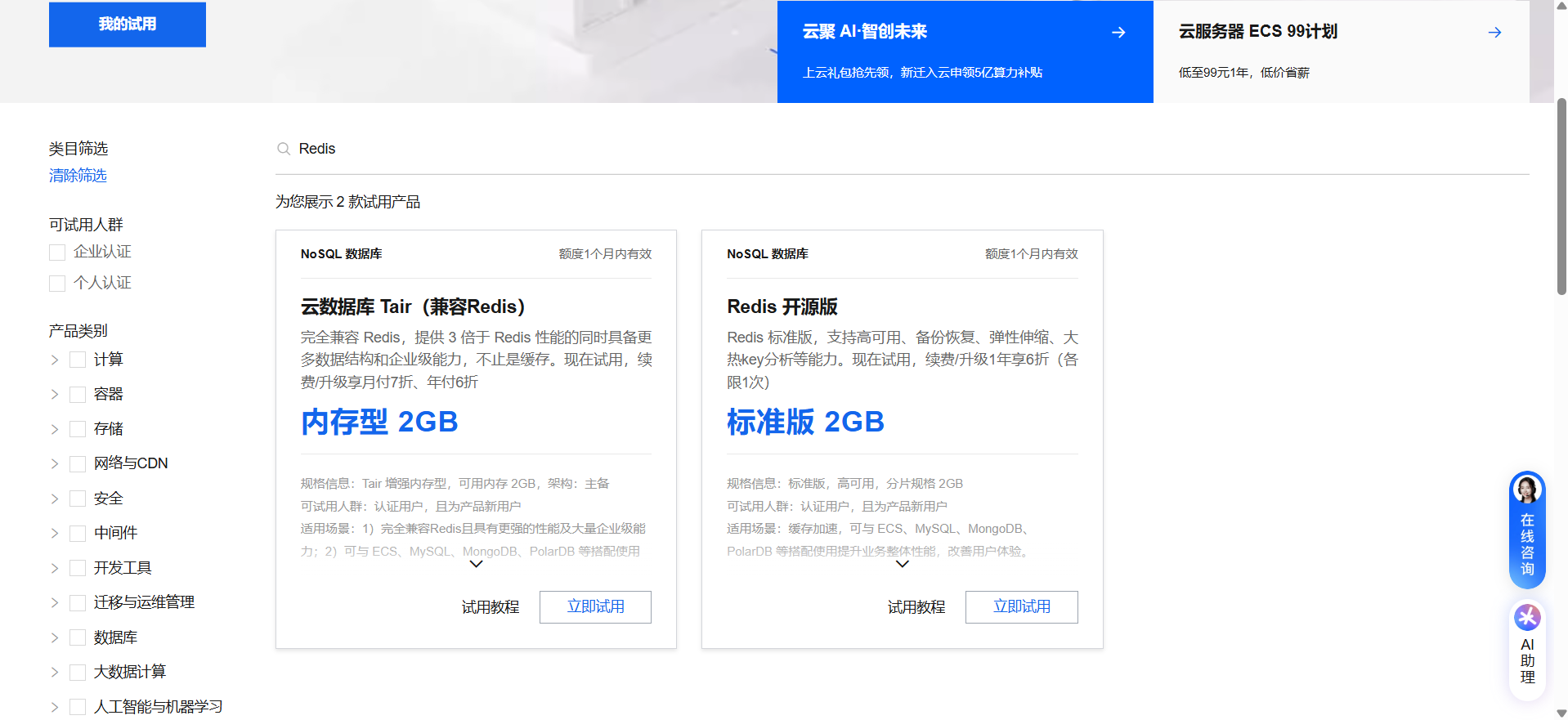This screenshot has height=720, width=1568.
Task: Click the 产品类别 filter heading
Action: [78, 331]
